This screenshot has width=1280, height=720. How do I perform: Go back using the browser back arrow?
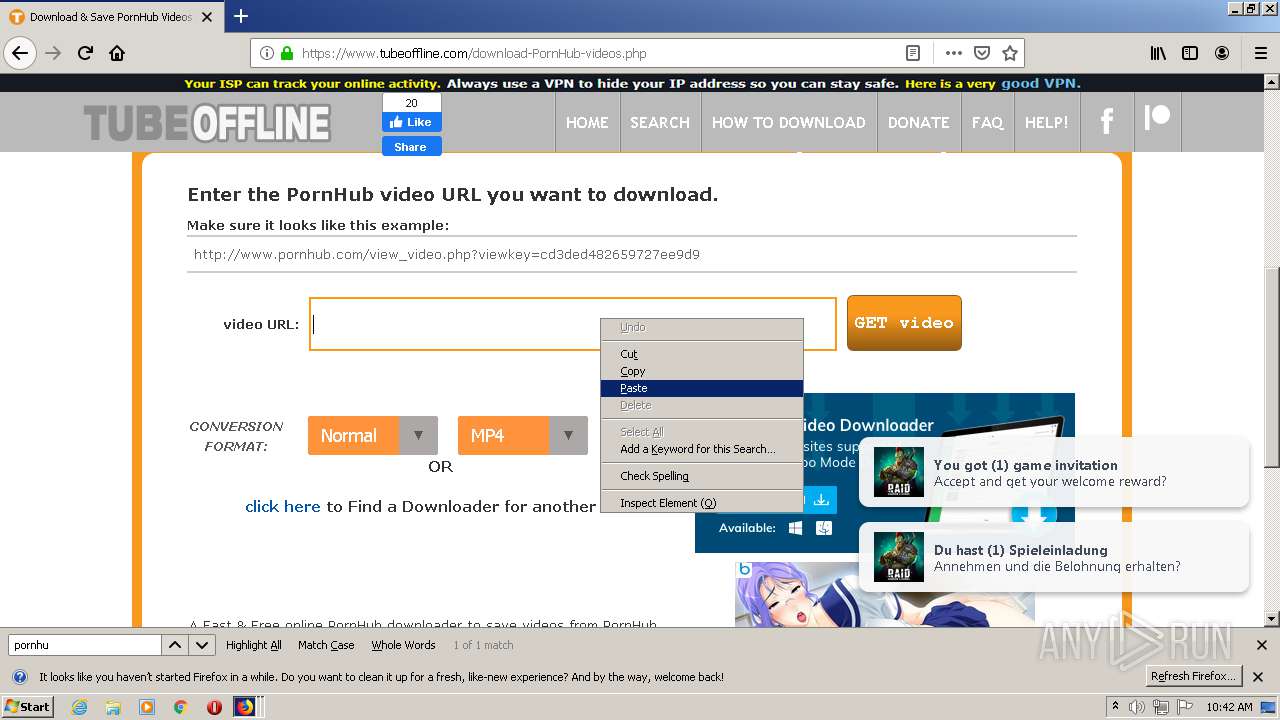[20, 53]
